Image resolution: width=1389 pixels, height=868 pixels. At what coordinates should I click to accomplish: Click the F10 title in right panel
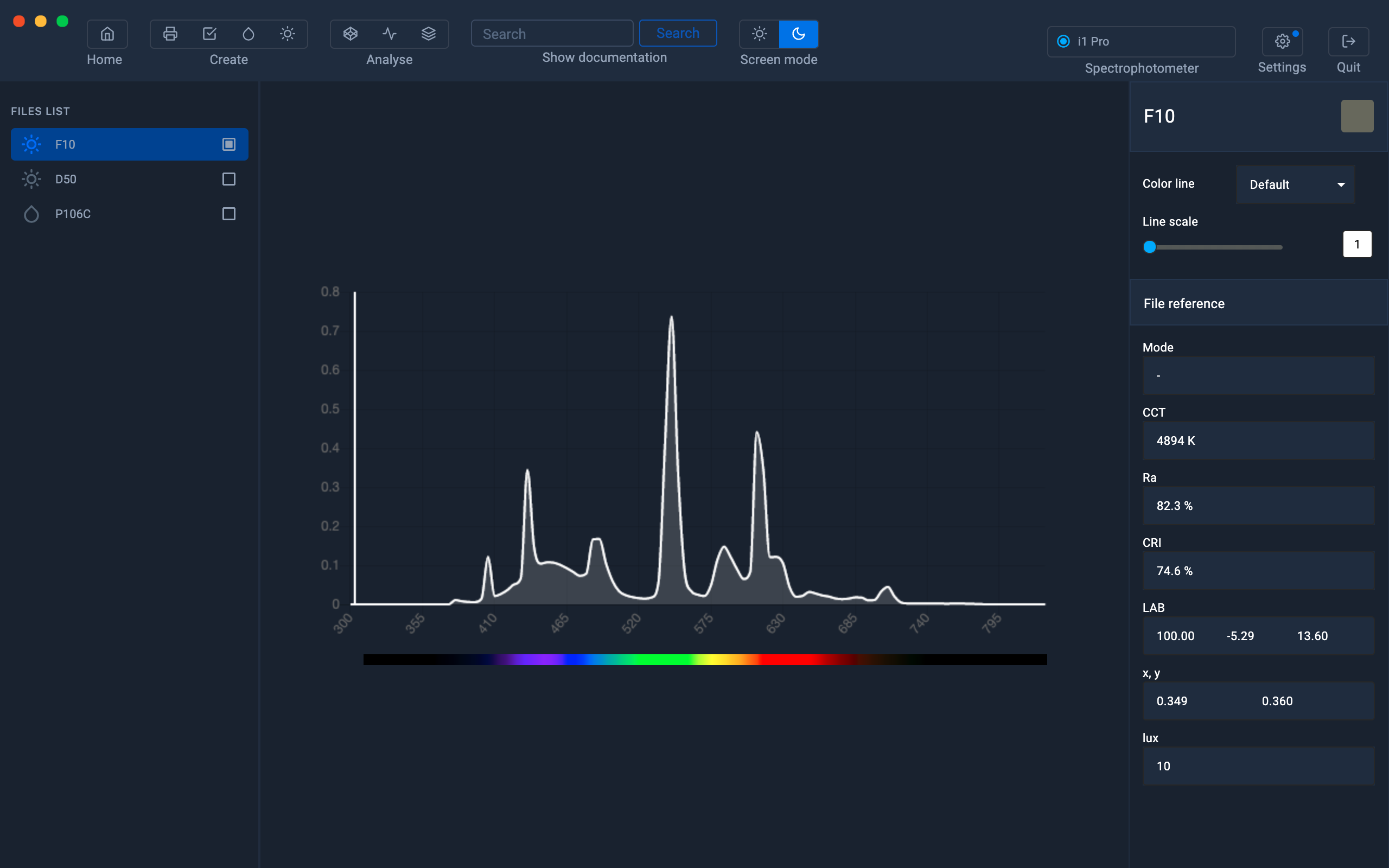click(x=1159, y=116)
